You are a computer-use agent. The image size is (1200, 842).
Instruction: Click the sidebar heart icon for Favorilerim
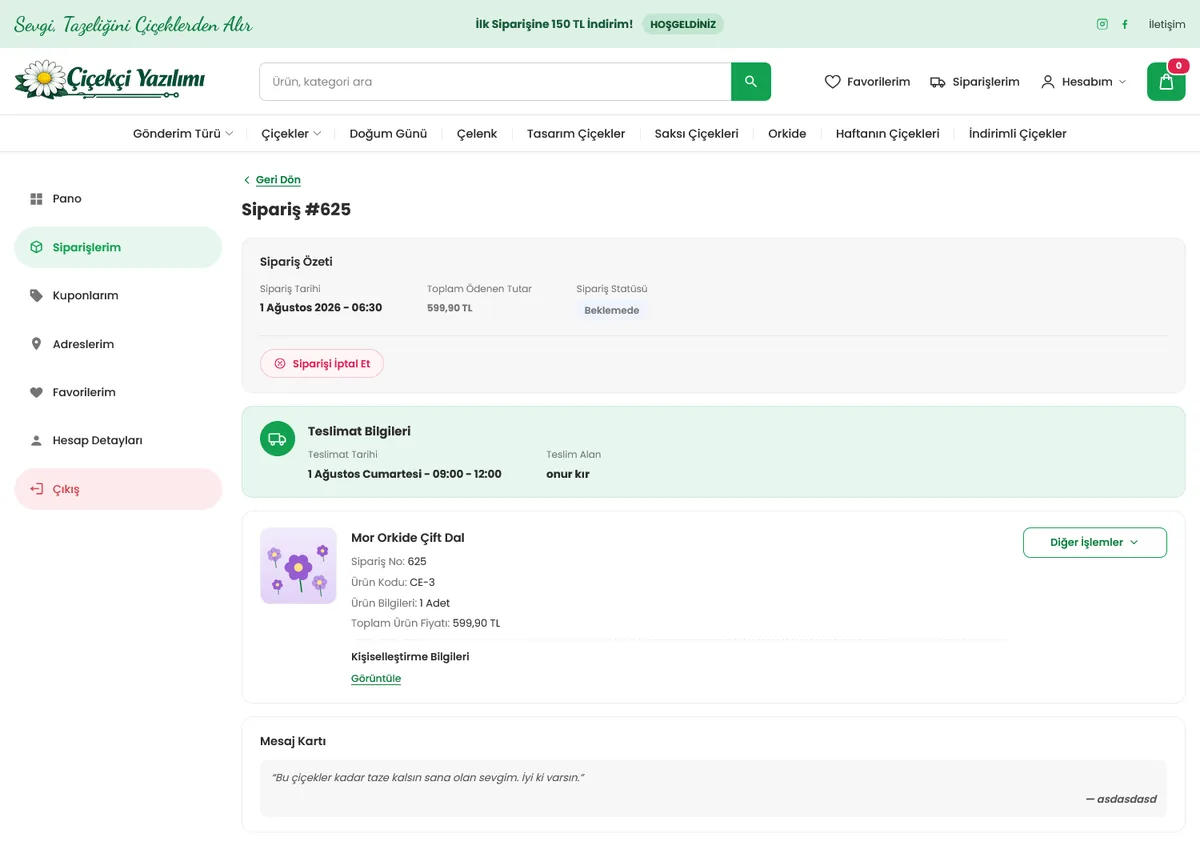coord(36,393)
